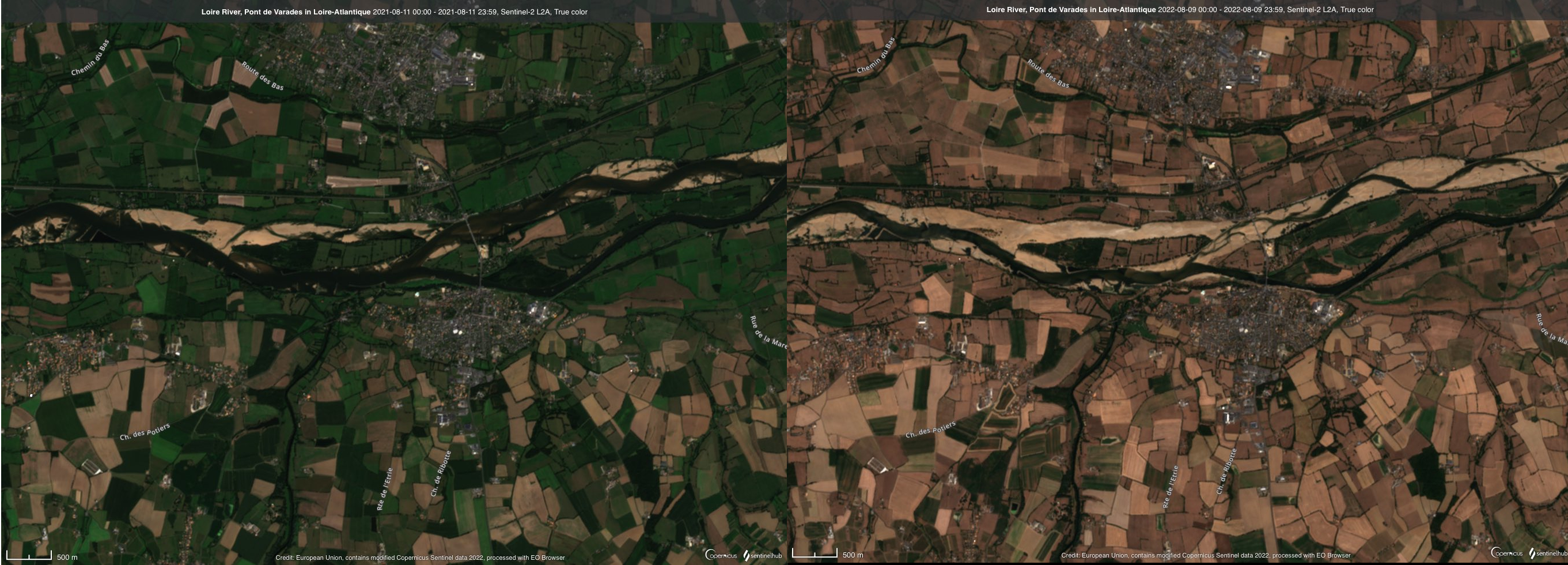Image resolution: width=1568 pixels, height=565 pixels.
Task: Click the Chemin du Bas label in the 2021 image
Action: point(90,58)
